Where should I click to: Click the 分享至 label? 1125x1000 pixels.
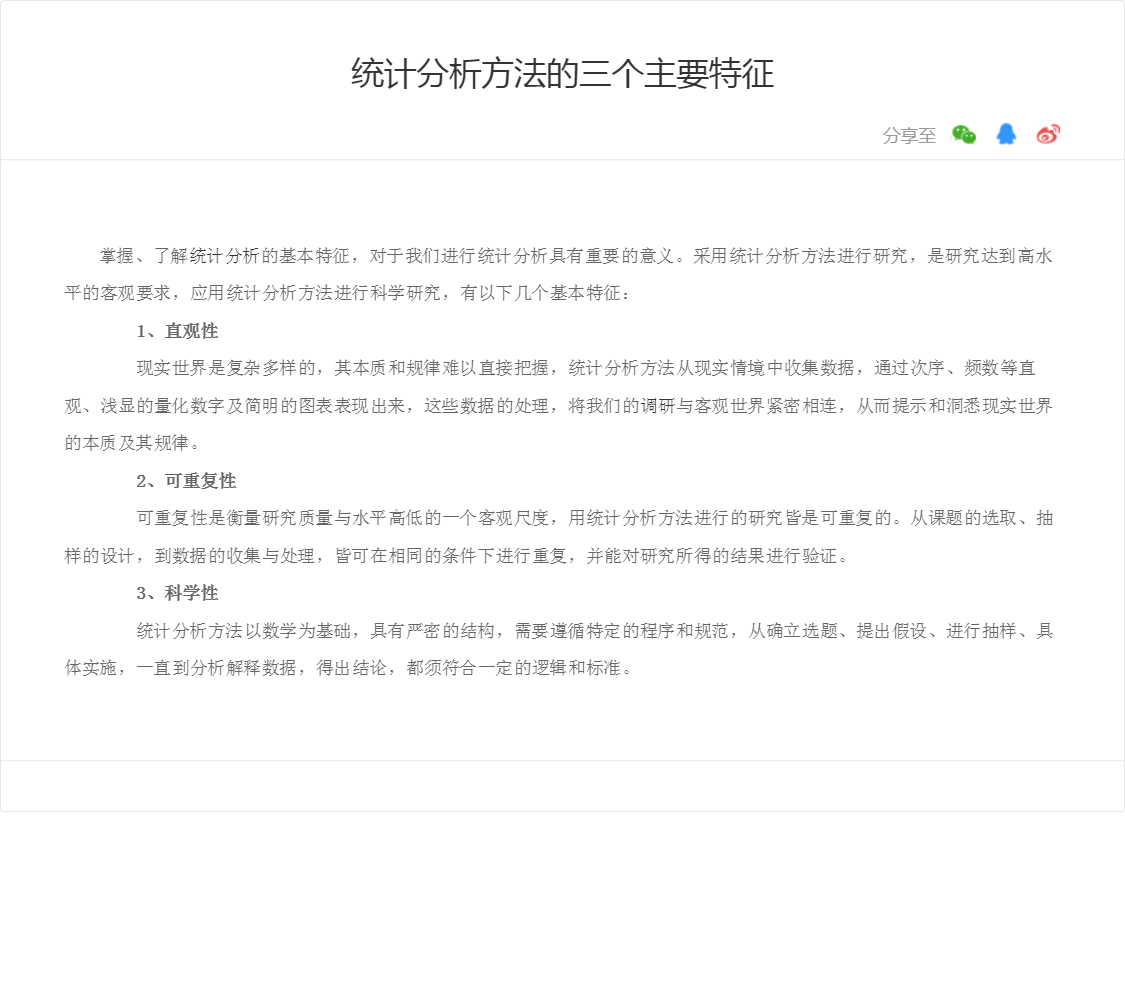click(x=909, y=135)
